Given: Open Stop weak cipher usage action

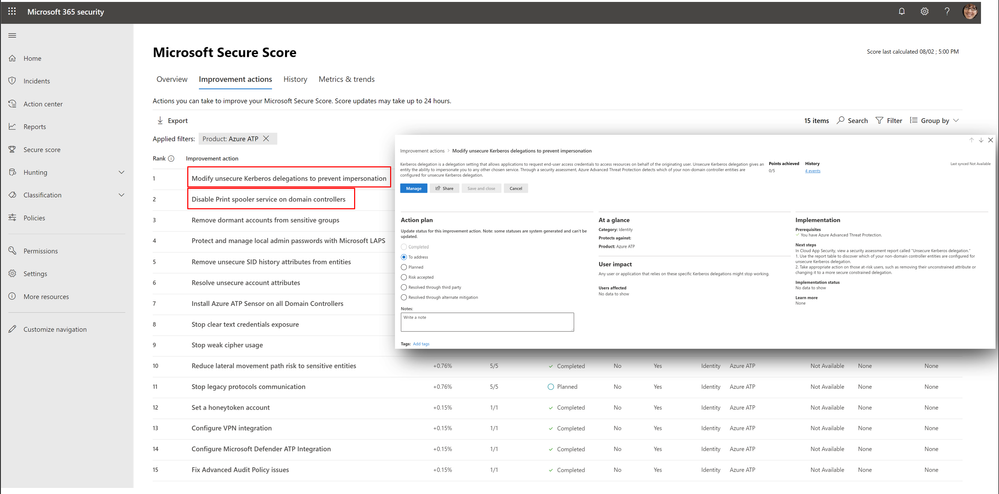Looking at the screenshot, I should click(x=227, y=345).
